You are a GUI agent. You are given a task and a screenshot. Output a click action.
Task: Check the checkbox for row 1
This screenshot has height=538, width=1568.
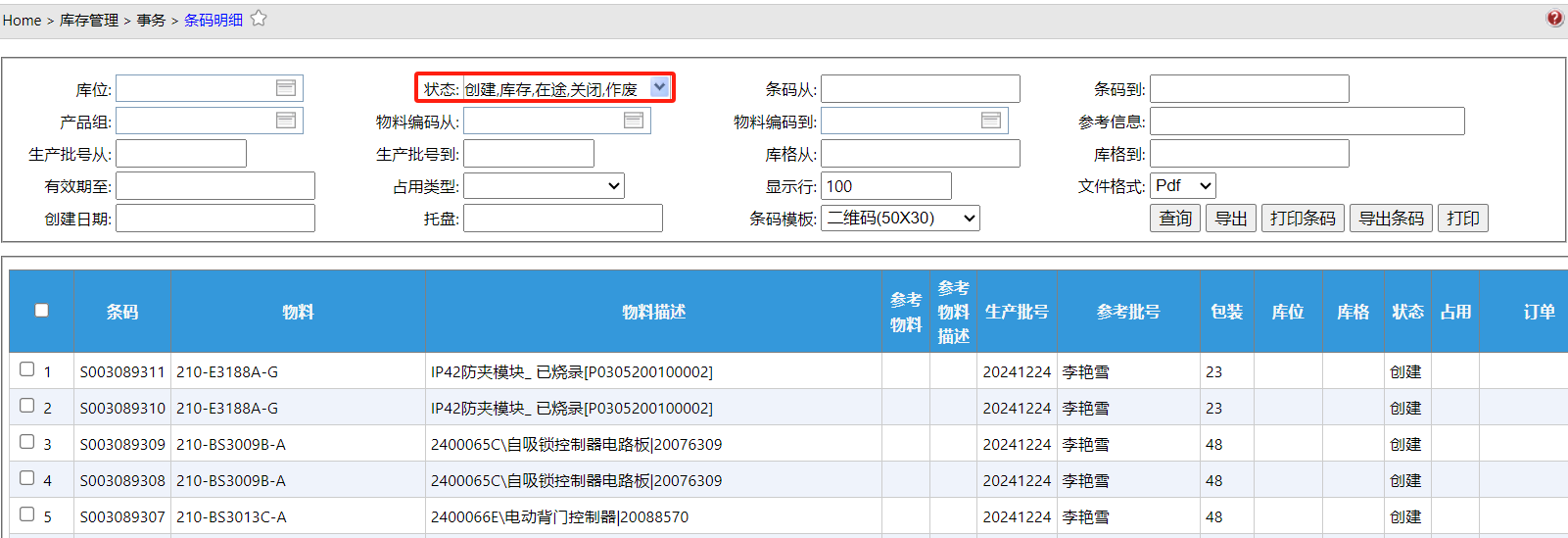tap(27, 369)
